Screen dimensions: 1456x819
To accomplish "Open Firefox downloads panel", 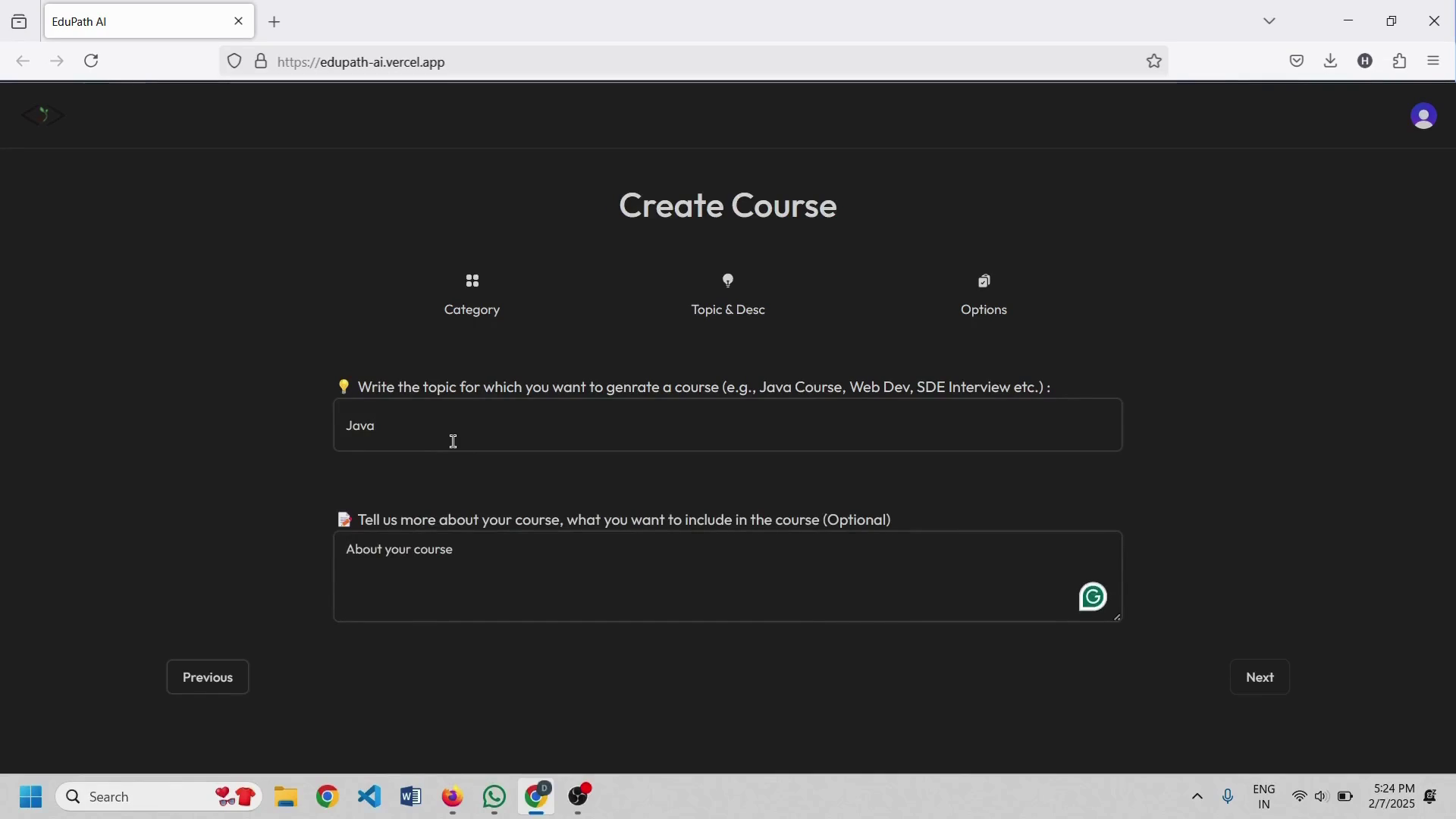I will [x=1331, y=61].
